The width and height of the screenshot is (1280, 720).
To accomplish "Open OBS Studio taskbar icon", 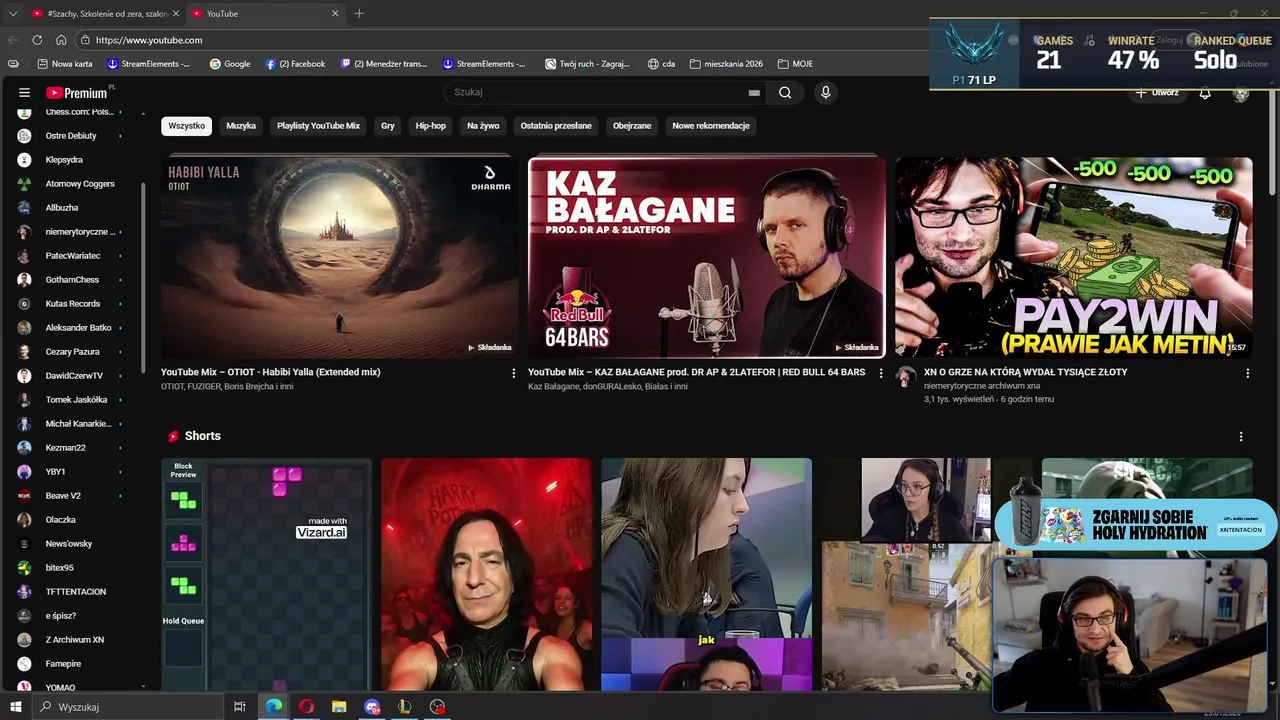I will coord(437,707).
